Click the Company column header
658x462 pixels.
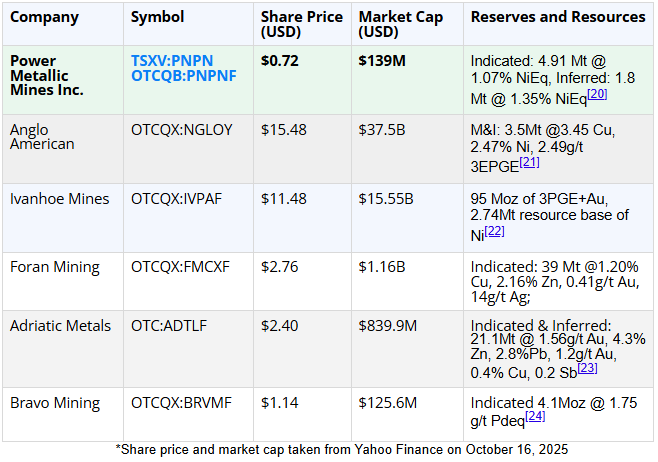(45, 17)
